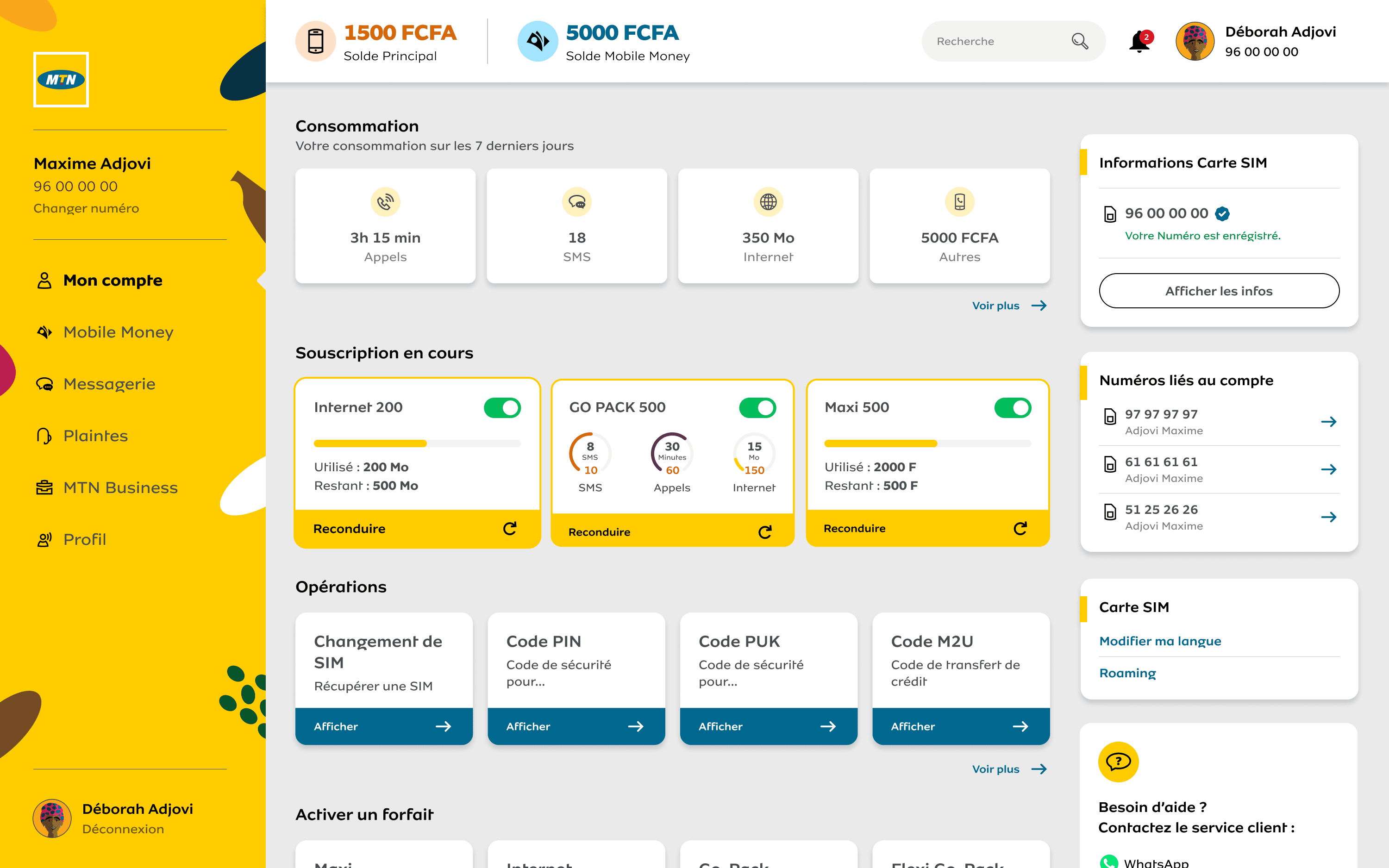
Task: Select the Mobile Money sidebar icon
Action: (x=44, y=332)
